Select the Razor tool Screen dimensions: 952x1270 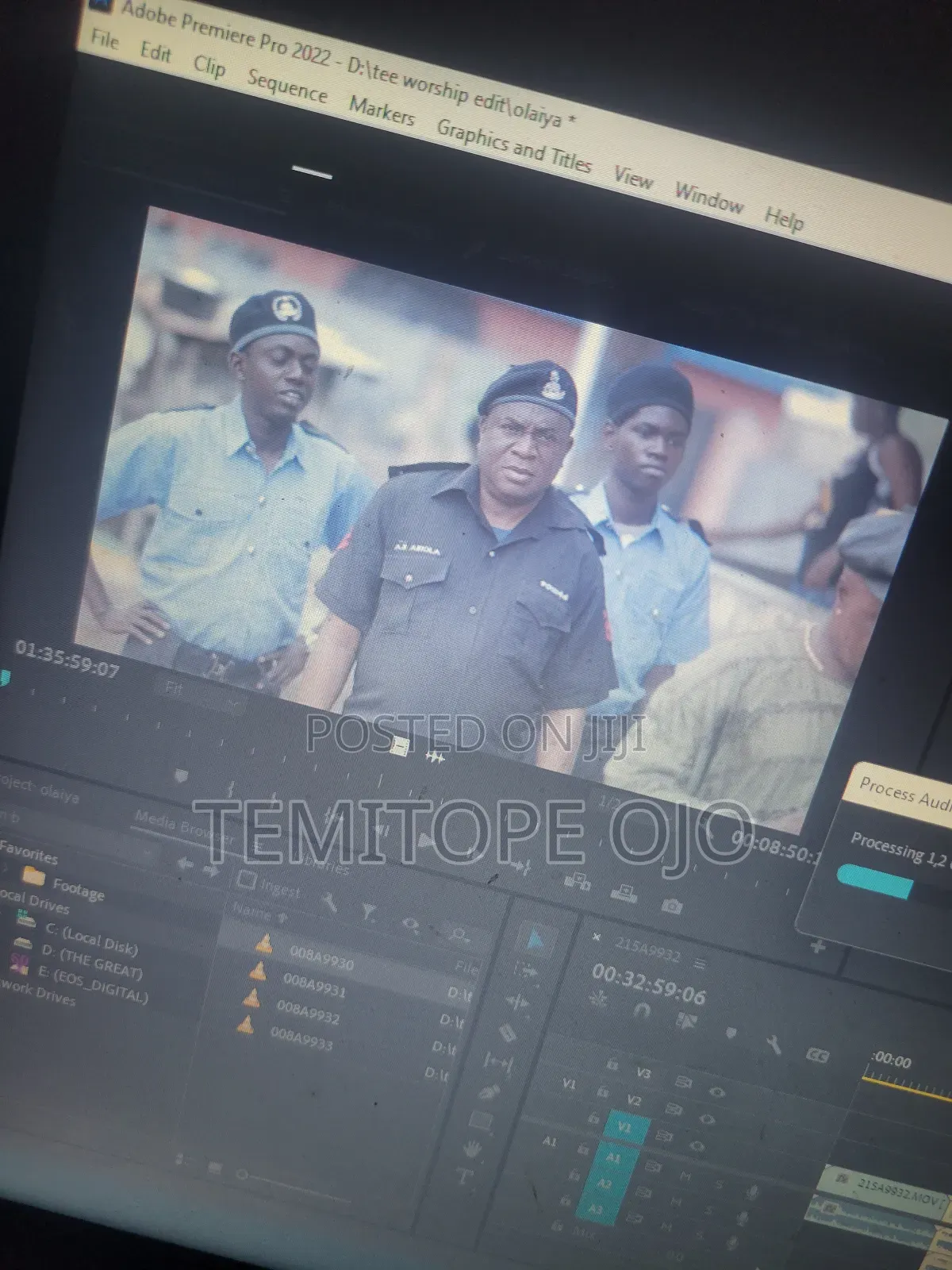(508, 1033)
